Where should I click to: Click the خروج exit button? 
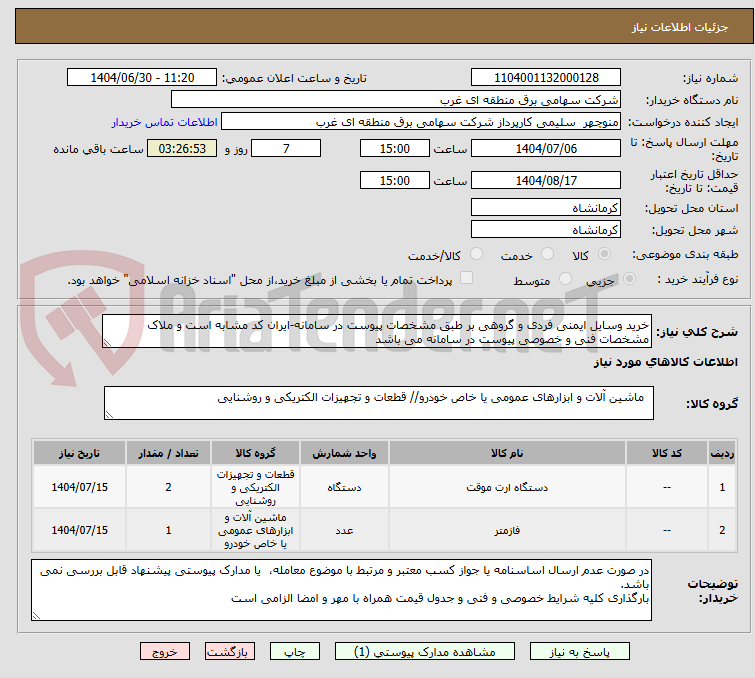(165, 652)
